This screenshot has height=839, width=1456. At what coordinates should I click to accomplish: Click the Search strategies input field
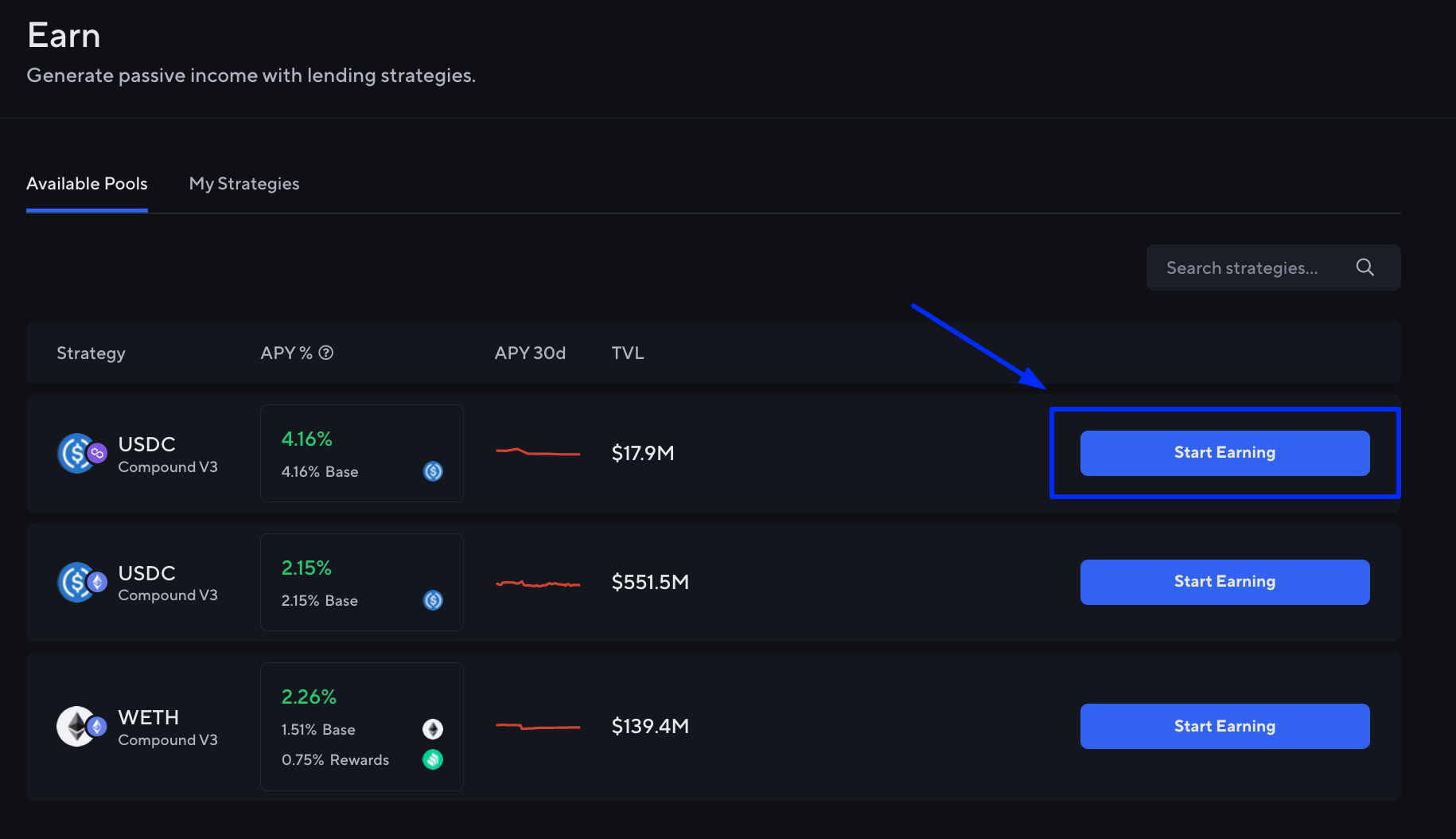click(x=1241, y=267)
